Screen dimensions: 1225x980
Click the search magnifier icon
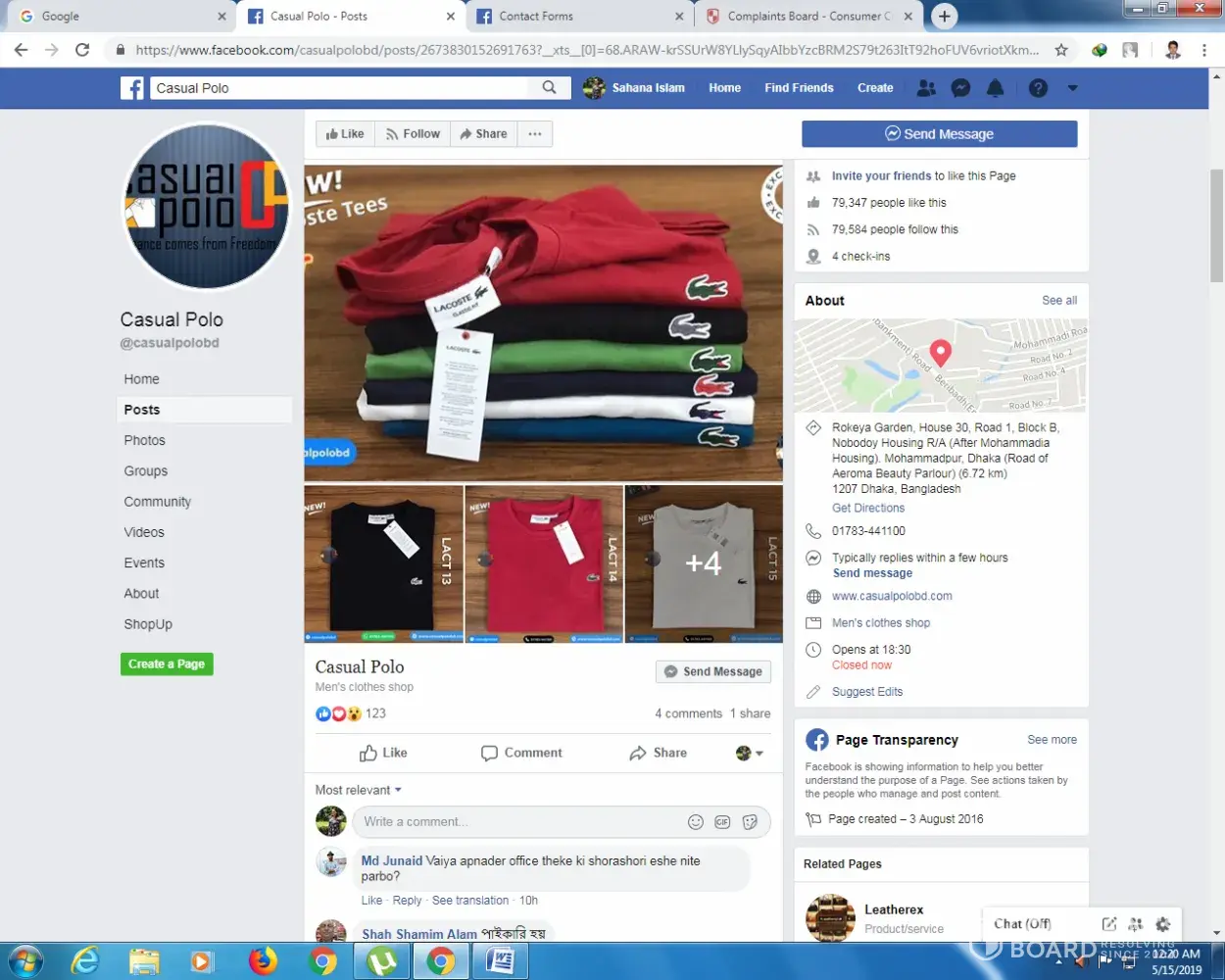[x=549, y=88]
